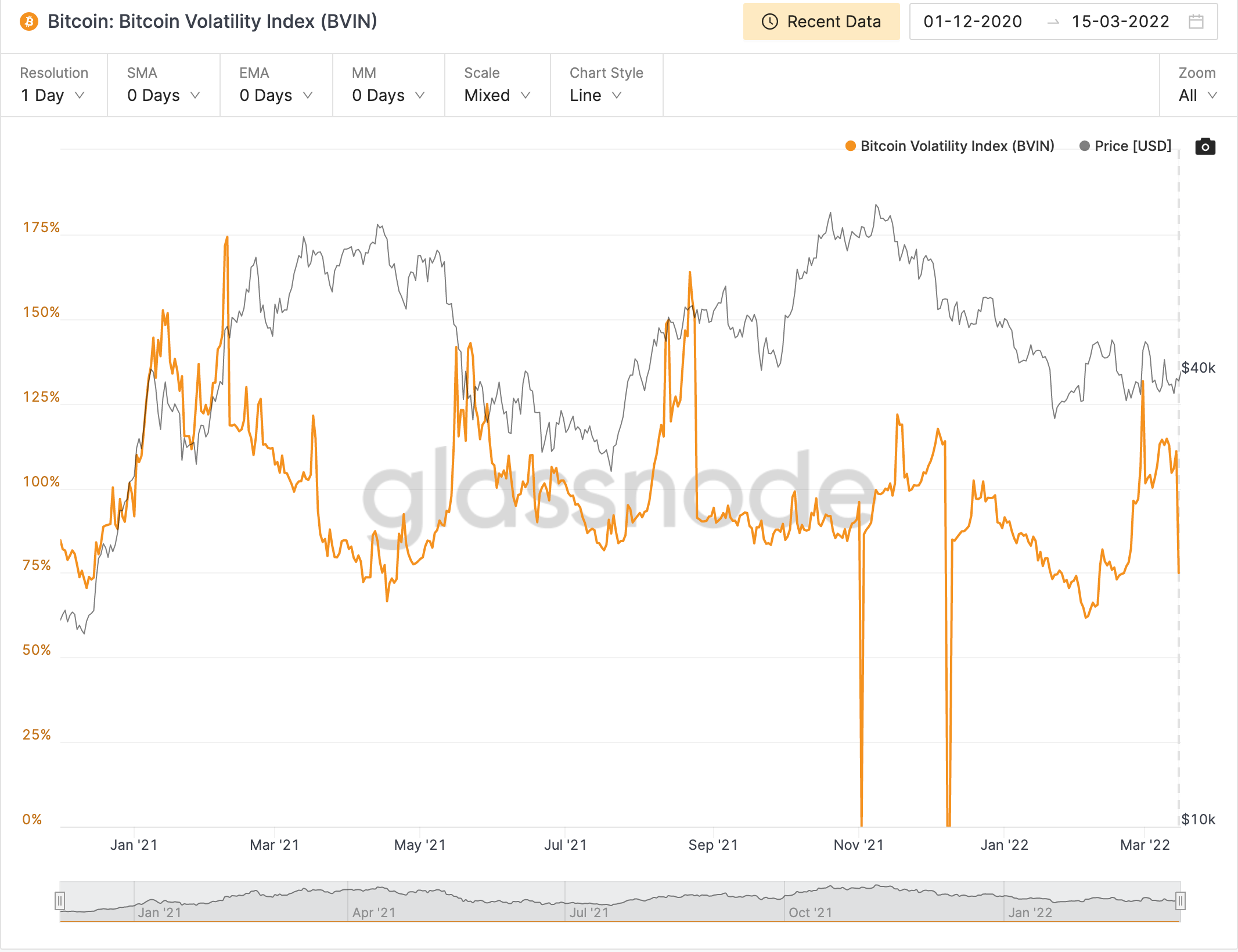Open the Scale Mixed dropdown
This screenshot has width=1238, height=952.
click(x=497, y=85)
